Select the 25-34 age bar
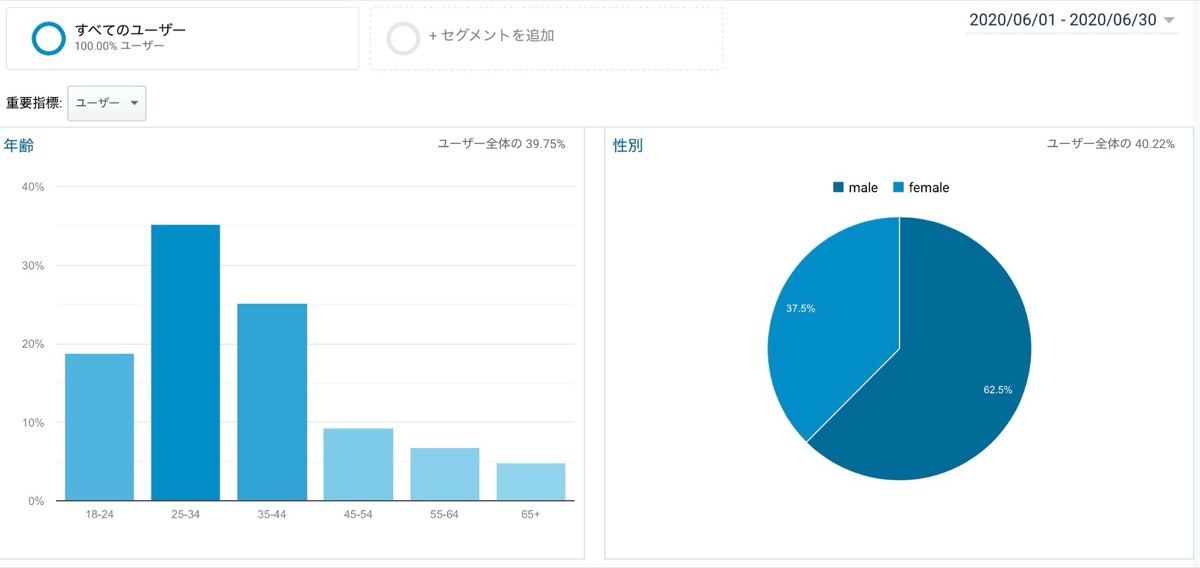 click(185, 362)
